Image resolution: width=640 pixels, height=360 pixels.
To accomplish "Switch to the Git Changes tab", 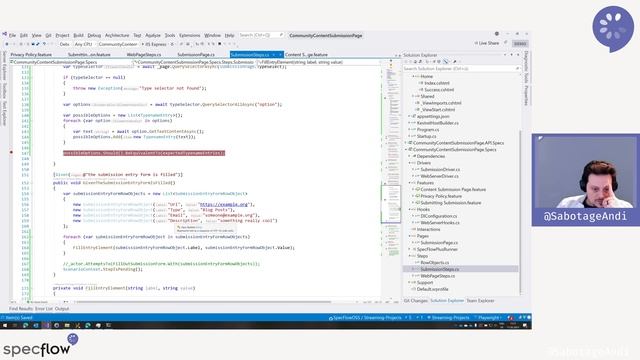I will point(416,300).
